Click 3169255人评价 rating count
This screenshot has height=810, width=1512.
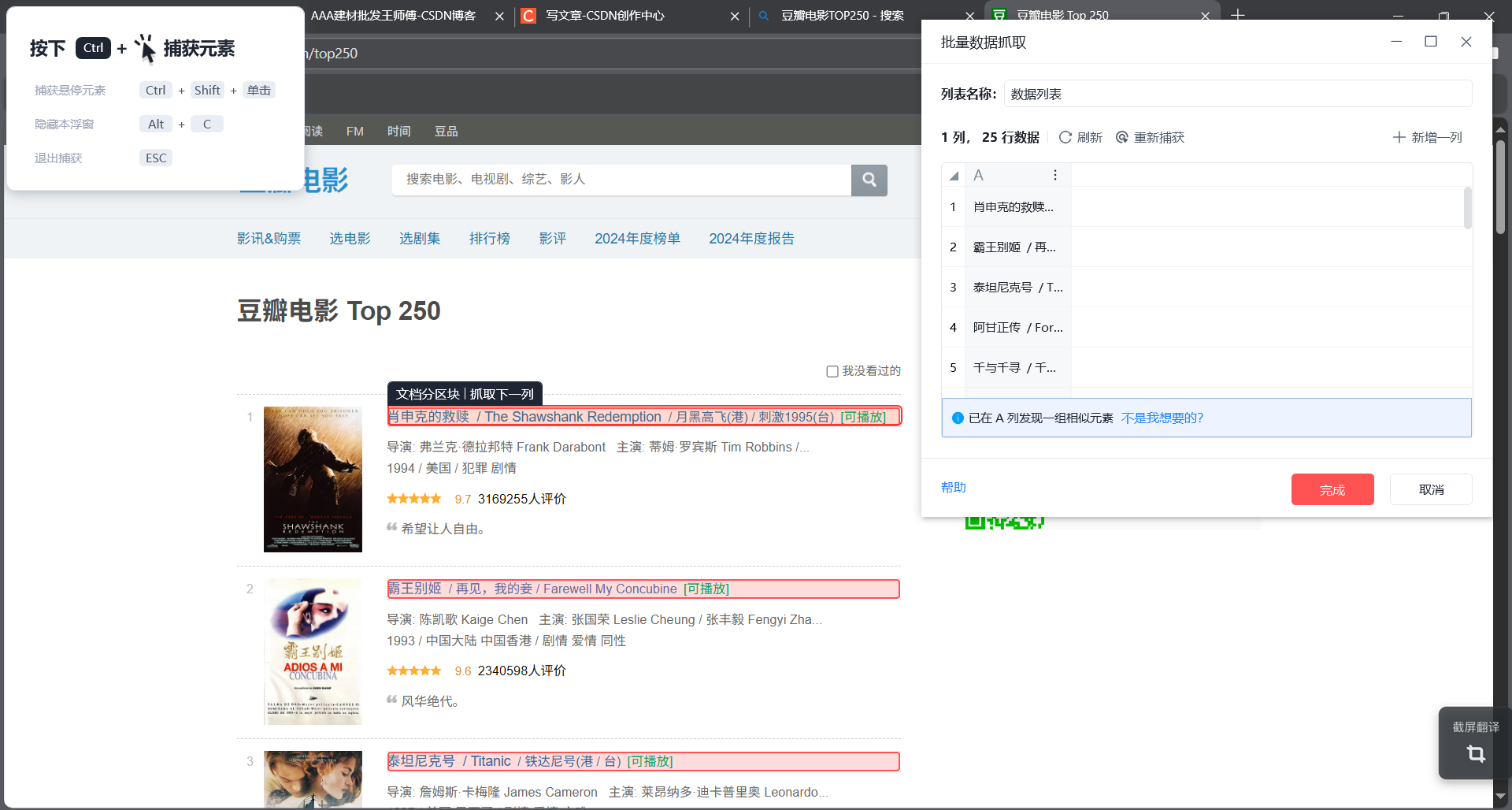[522, 500]
